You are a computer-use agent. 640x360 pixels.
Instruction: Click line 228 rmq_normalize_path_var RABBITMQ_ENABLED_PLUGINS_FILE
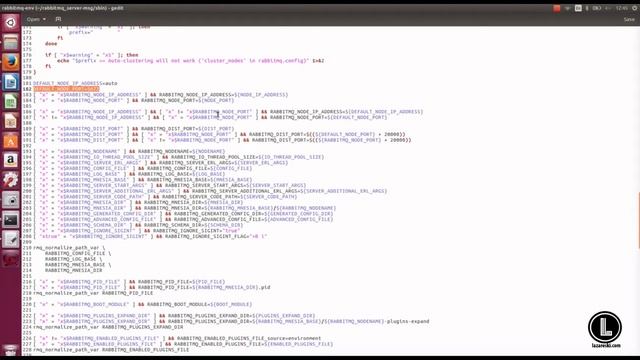click(x=111, y=350)
